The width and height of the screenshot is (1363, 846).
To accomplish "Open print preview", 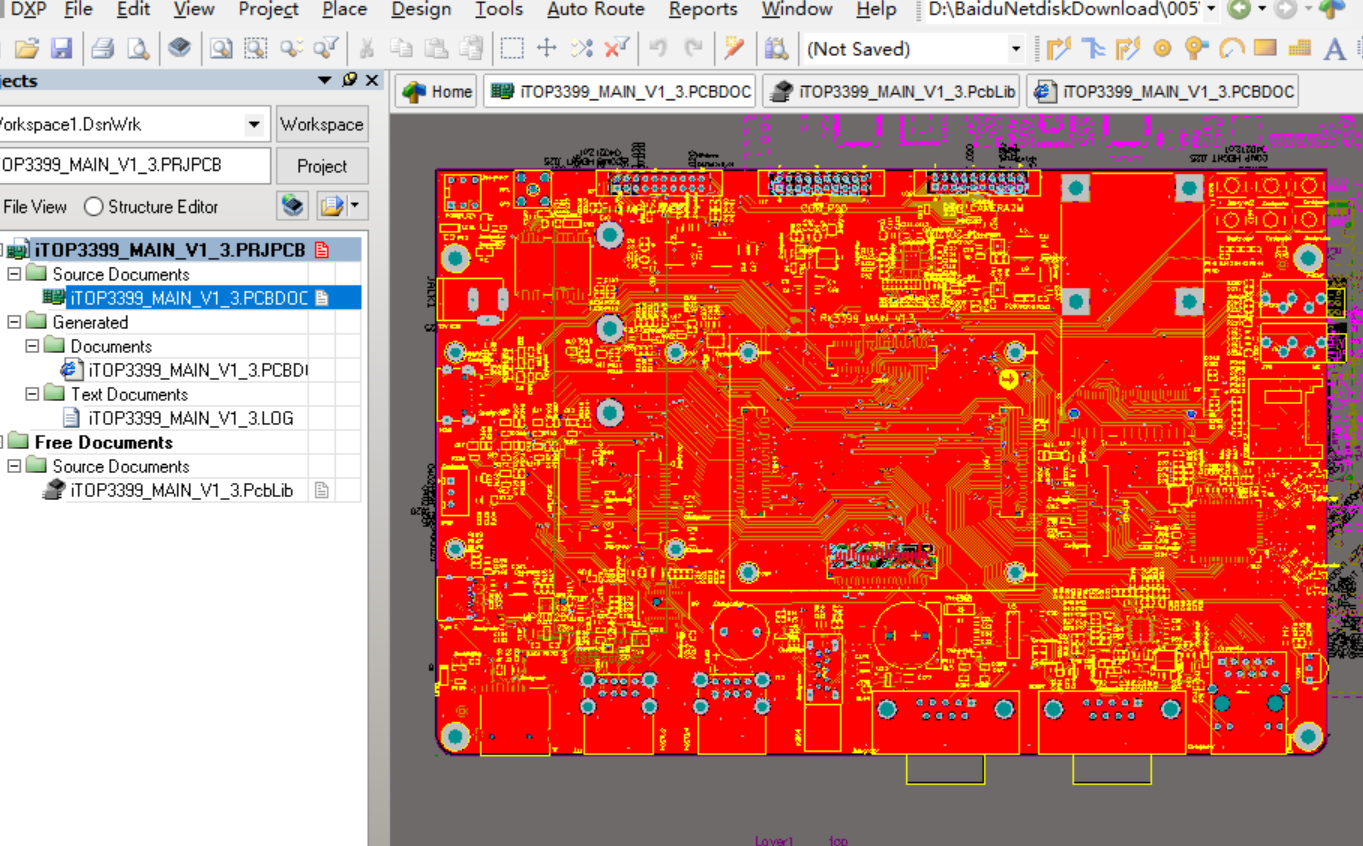I will pos(137,48).
